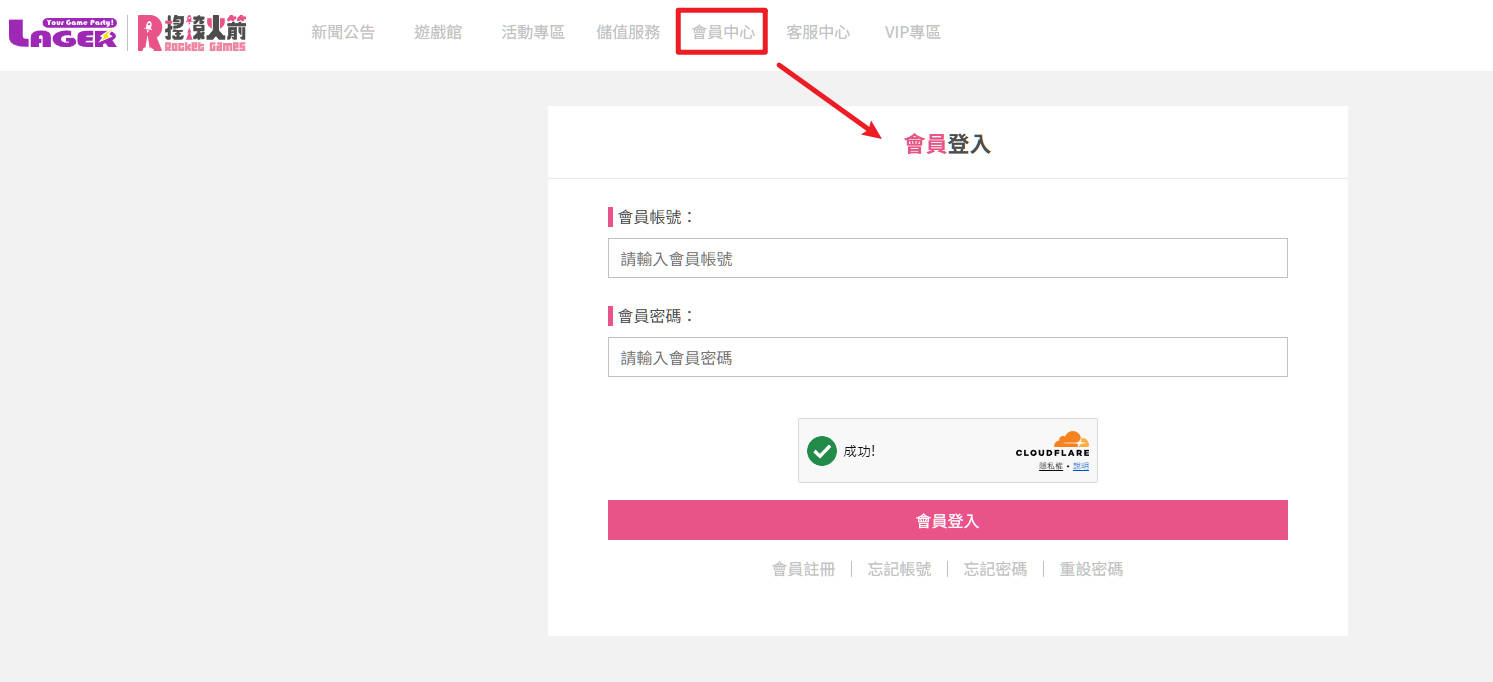Click the purple Lager logo
This screenshot has height=682, width=1493.
coord(63,33)
